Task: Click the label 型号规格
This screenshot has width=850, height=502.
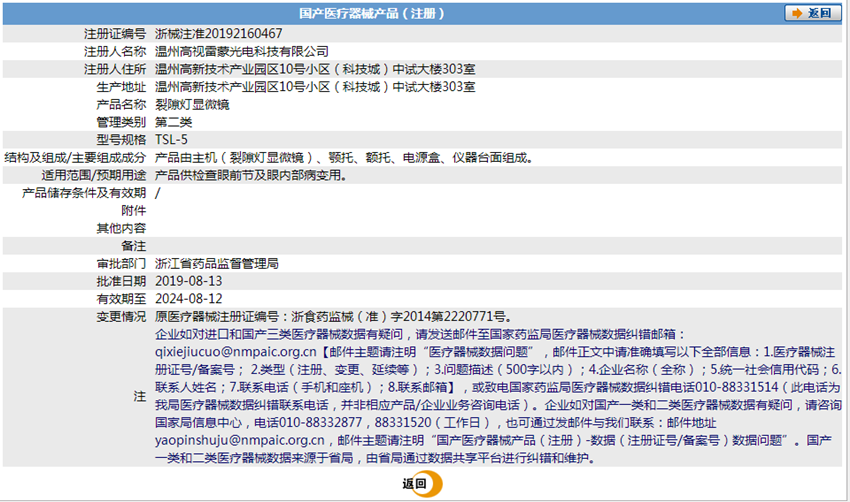Action: pos(121,140)
